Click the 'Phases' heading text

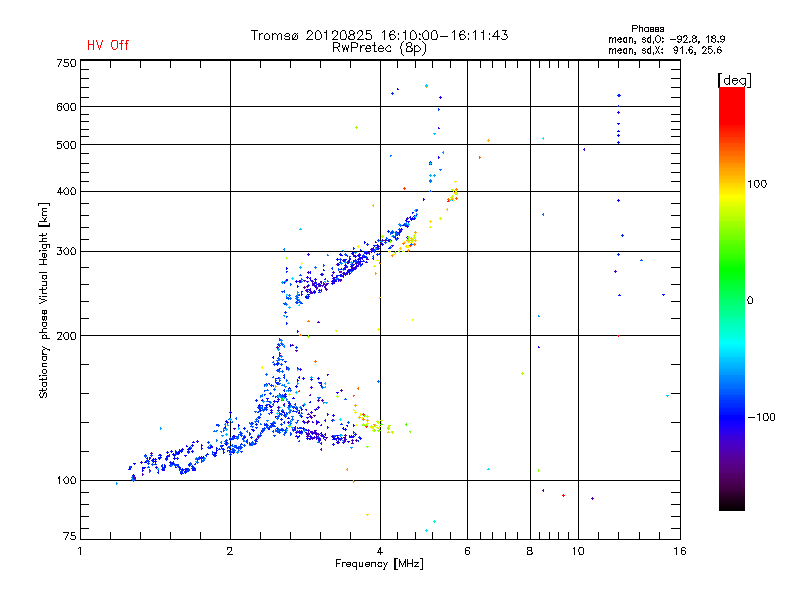pyautogui.click(x=647, y=29)
